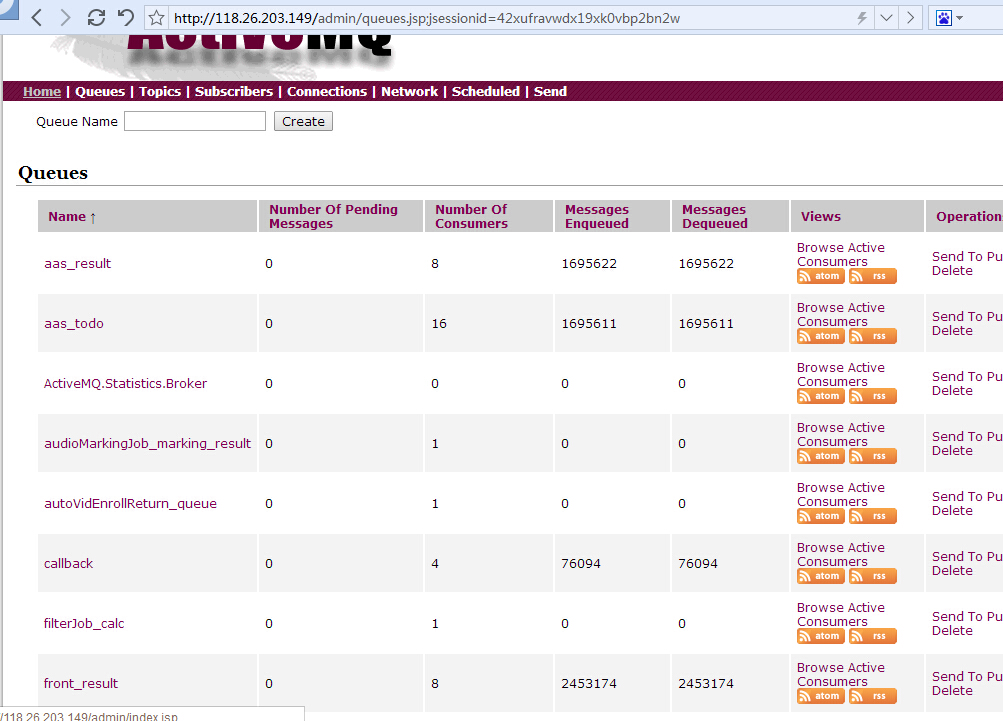Image resolution: width=1003 pixels, height=721 pixels.
Task: Delete the ActiveMQ.Statistics.Broker queue
Action: [x=952, y=391]
